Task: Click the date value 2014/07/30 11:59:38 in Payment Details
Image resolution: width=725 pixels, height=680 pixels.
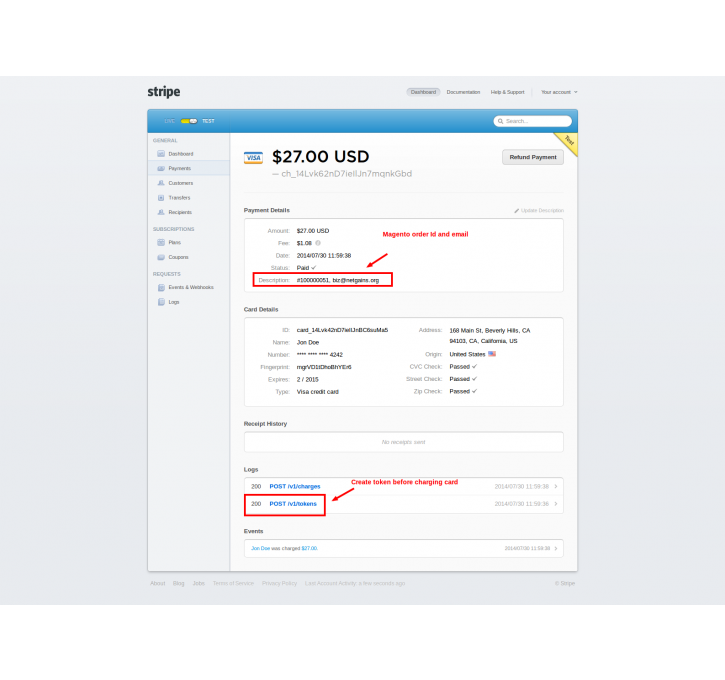Action: pyautogui.click(x=324, y=256)
